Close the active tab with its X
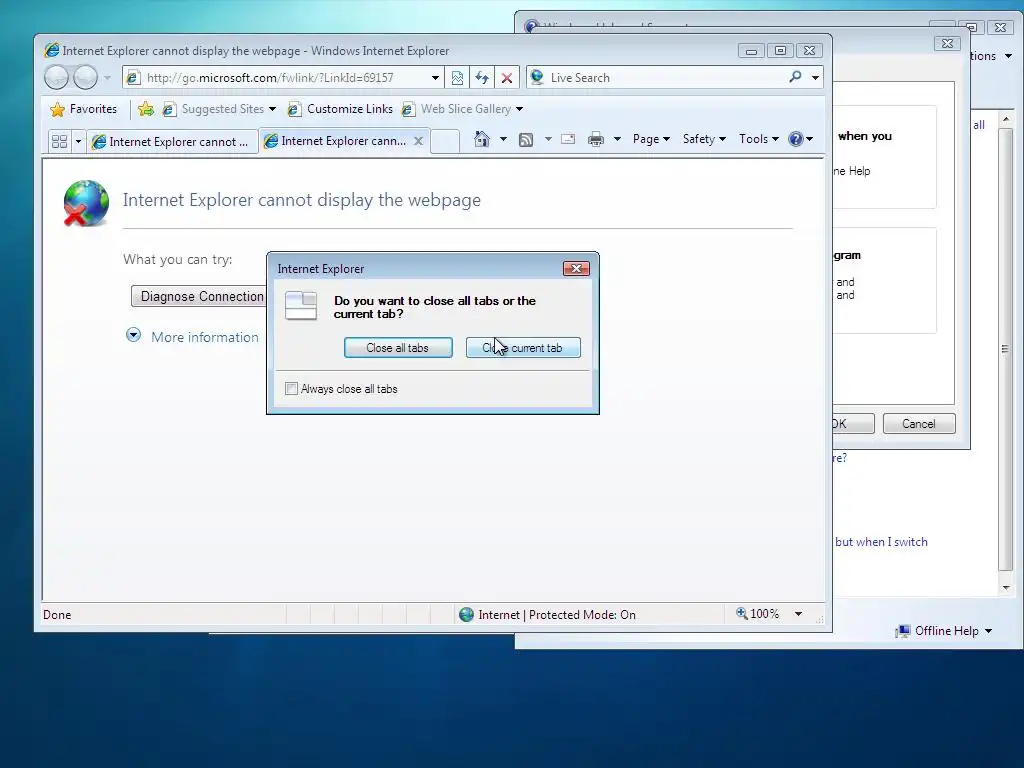 tap(419, 140)
